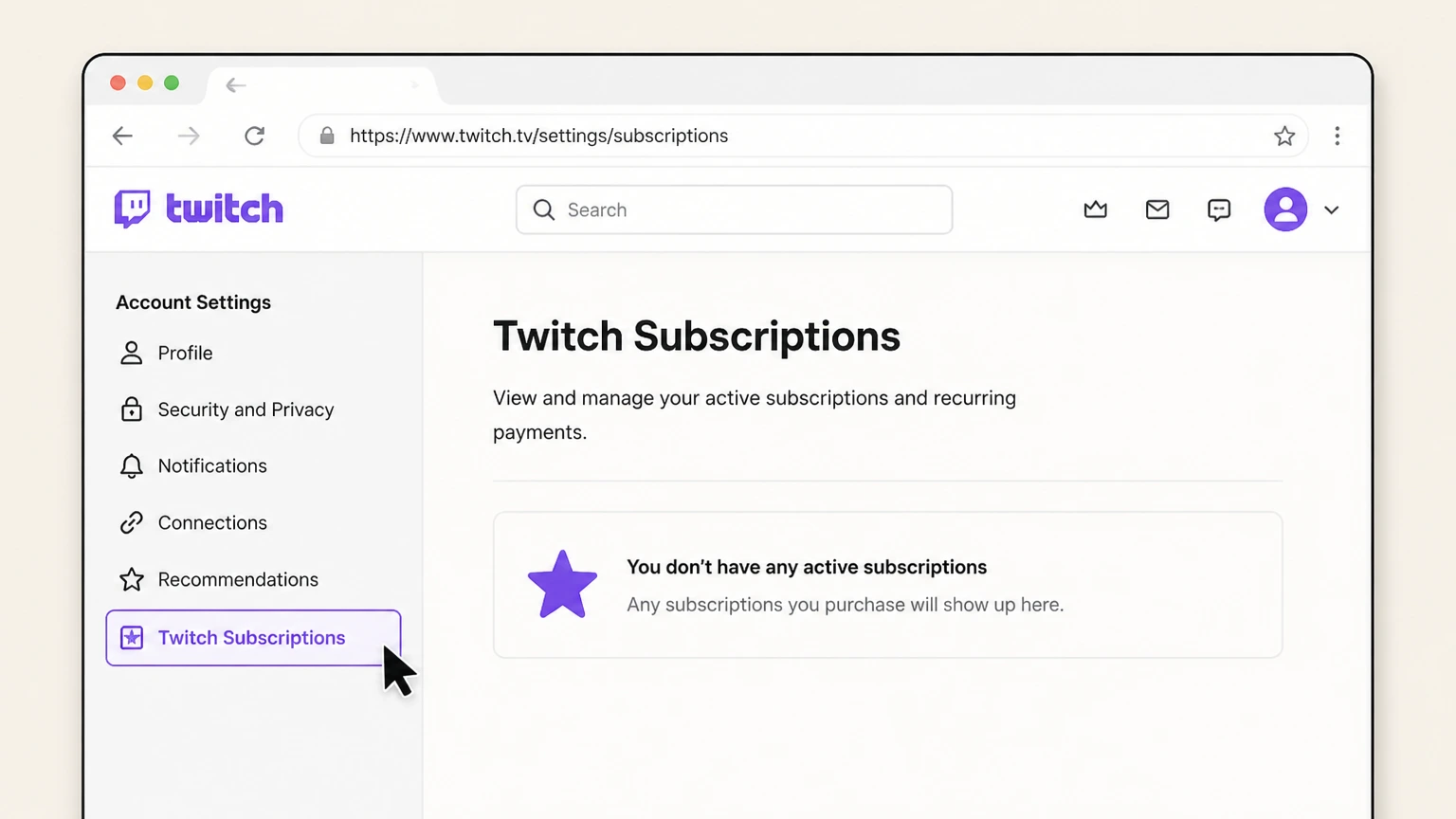Click the search magnifier icon
1456x819 pixels.
coord(543,209)
